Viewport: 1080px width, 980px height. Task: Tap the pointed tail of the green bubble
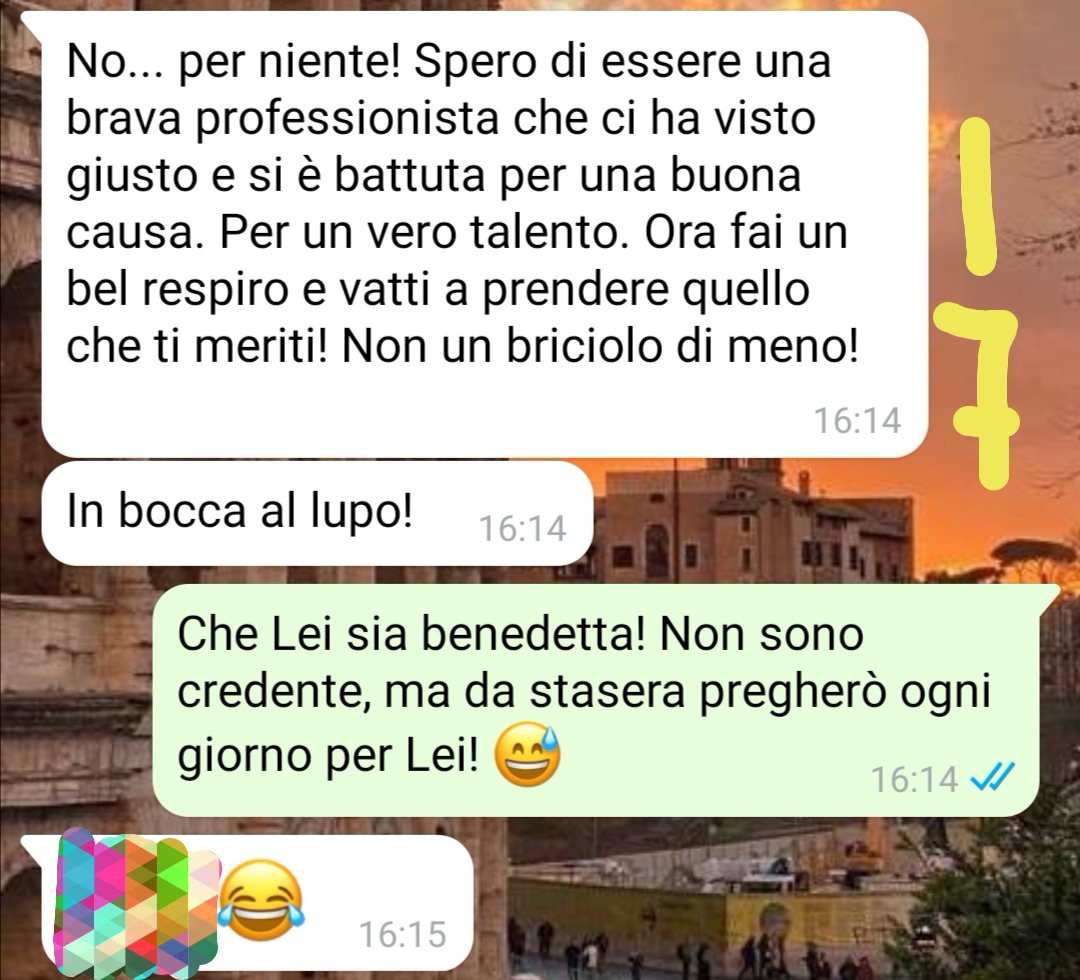(1048, 596)
